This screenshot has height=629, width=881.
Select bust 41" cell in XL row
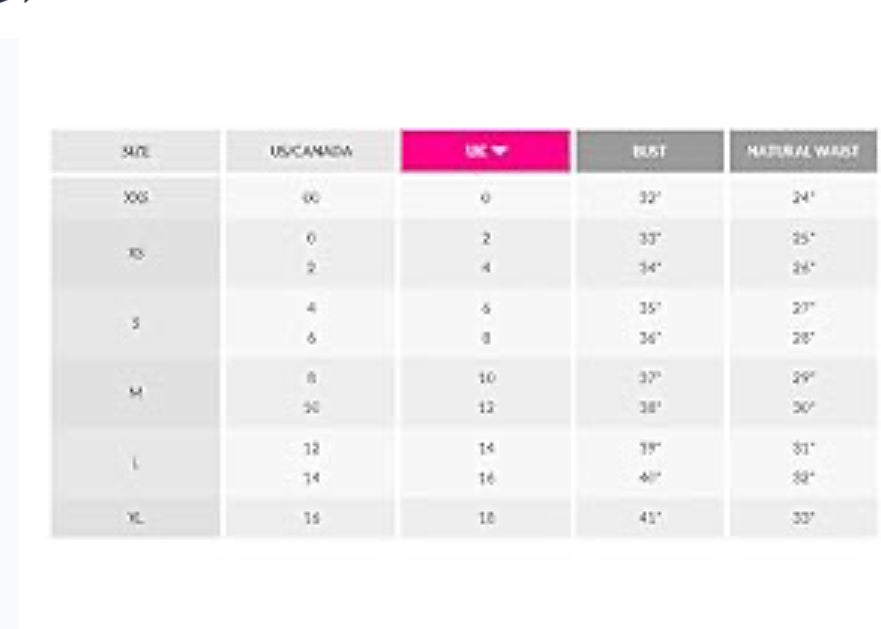[x=650, y=518]
